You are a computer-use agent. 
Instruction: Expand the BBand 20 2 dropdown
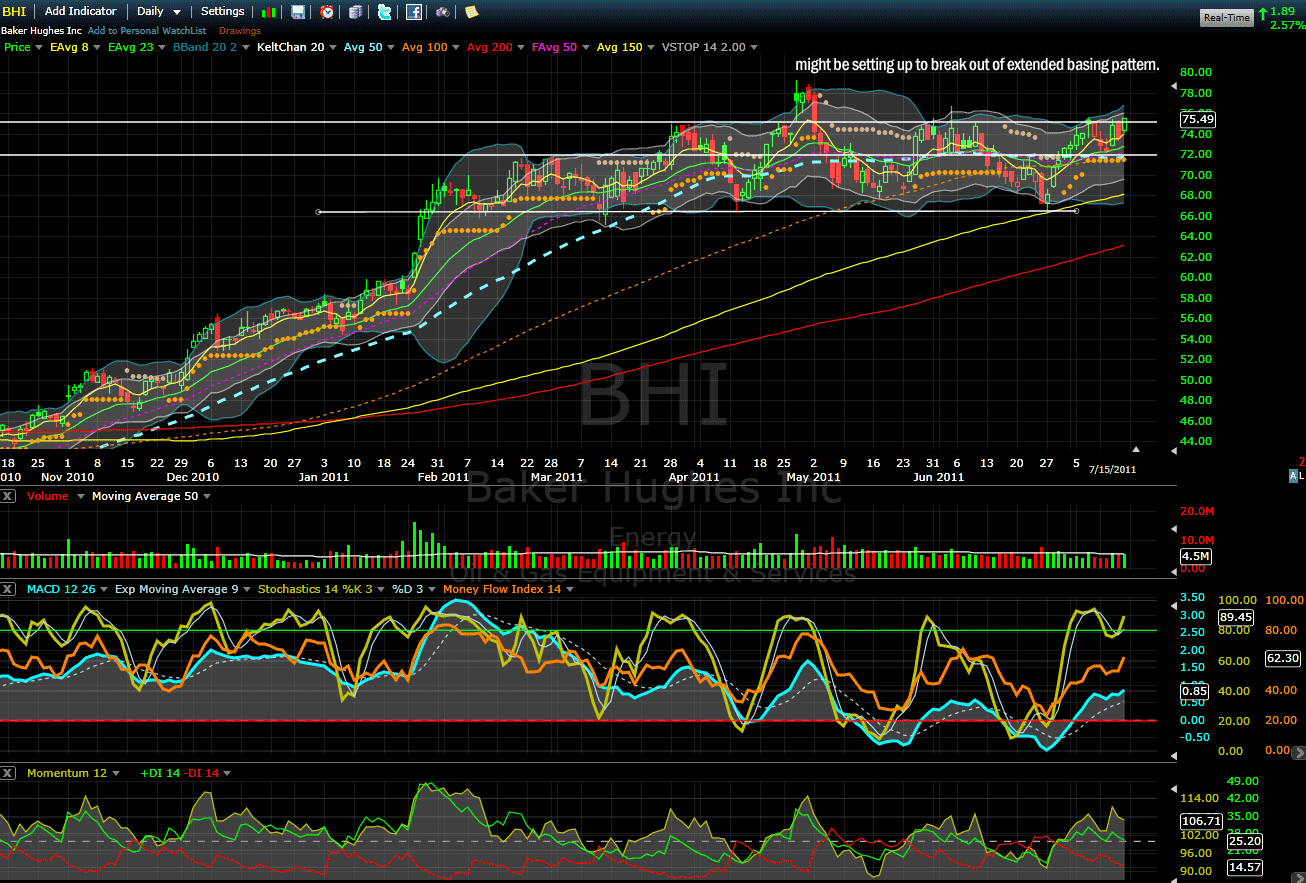pos(246,47)
